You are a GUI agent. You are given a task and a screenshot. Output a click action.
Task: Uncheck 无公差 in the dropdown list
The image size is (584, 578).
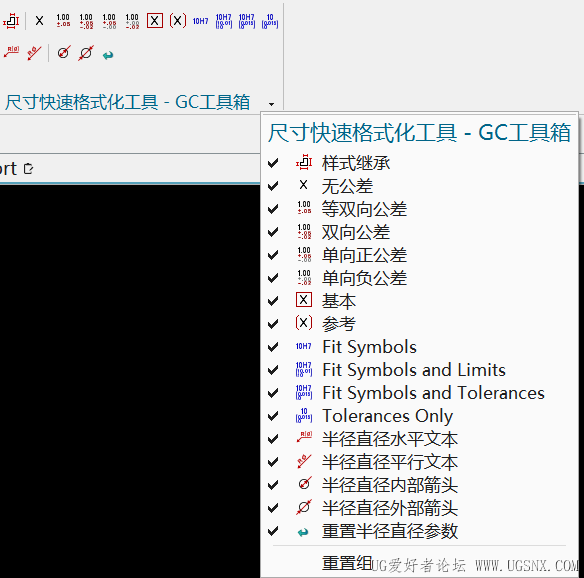click(x=419, y=186)
